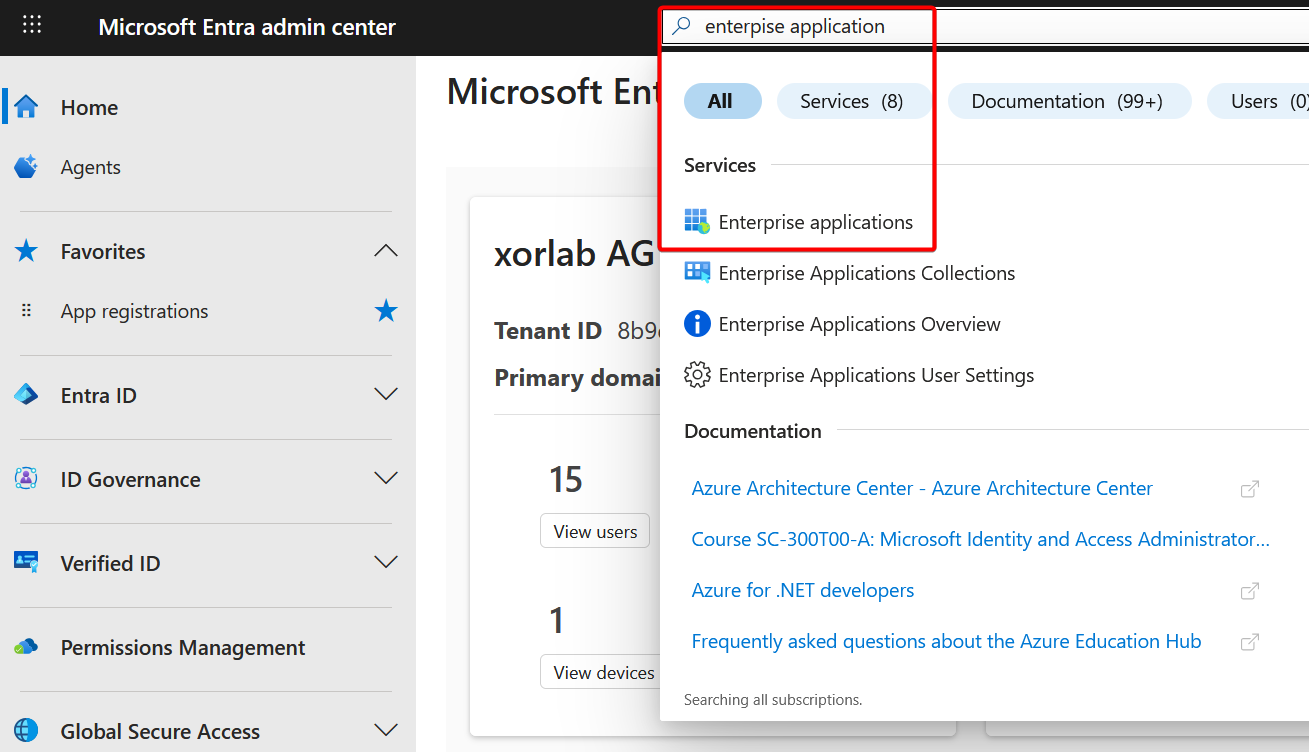Image resolution: width=1309 pixels, height=752 pixels.
Task: Click into the search box with 'enterpise application'
Action: 985,26
